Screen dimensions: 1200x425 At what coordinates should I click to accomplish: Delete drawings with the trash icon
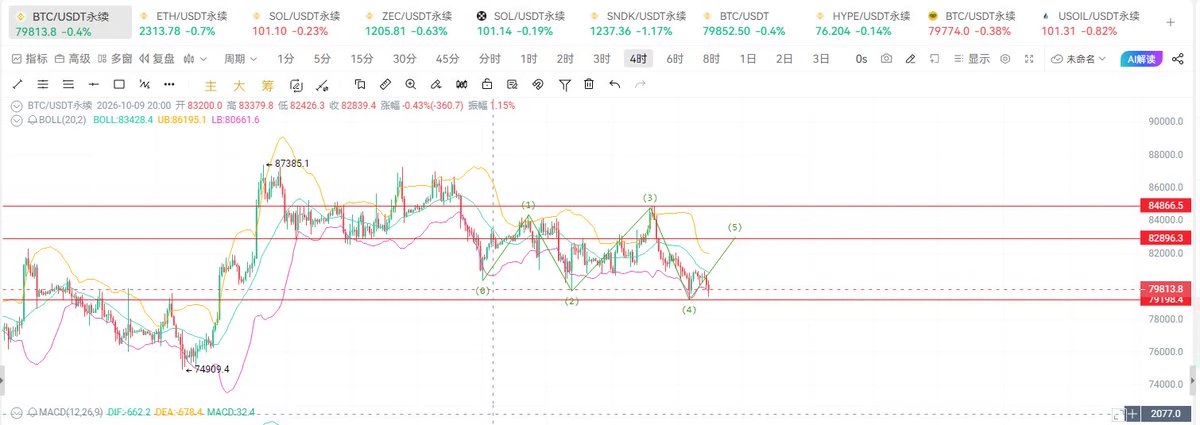(x=589, y=84)
